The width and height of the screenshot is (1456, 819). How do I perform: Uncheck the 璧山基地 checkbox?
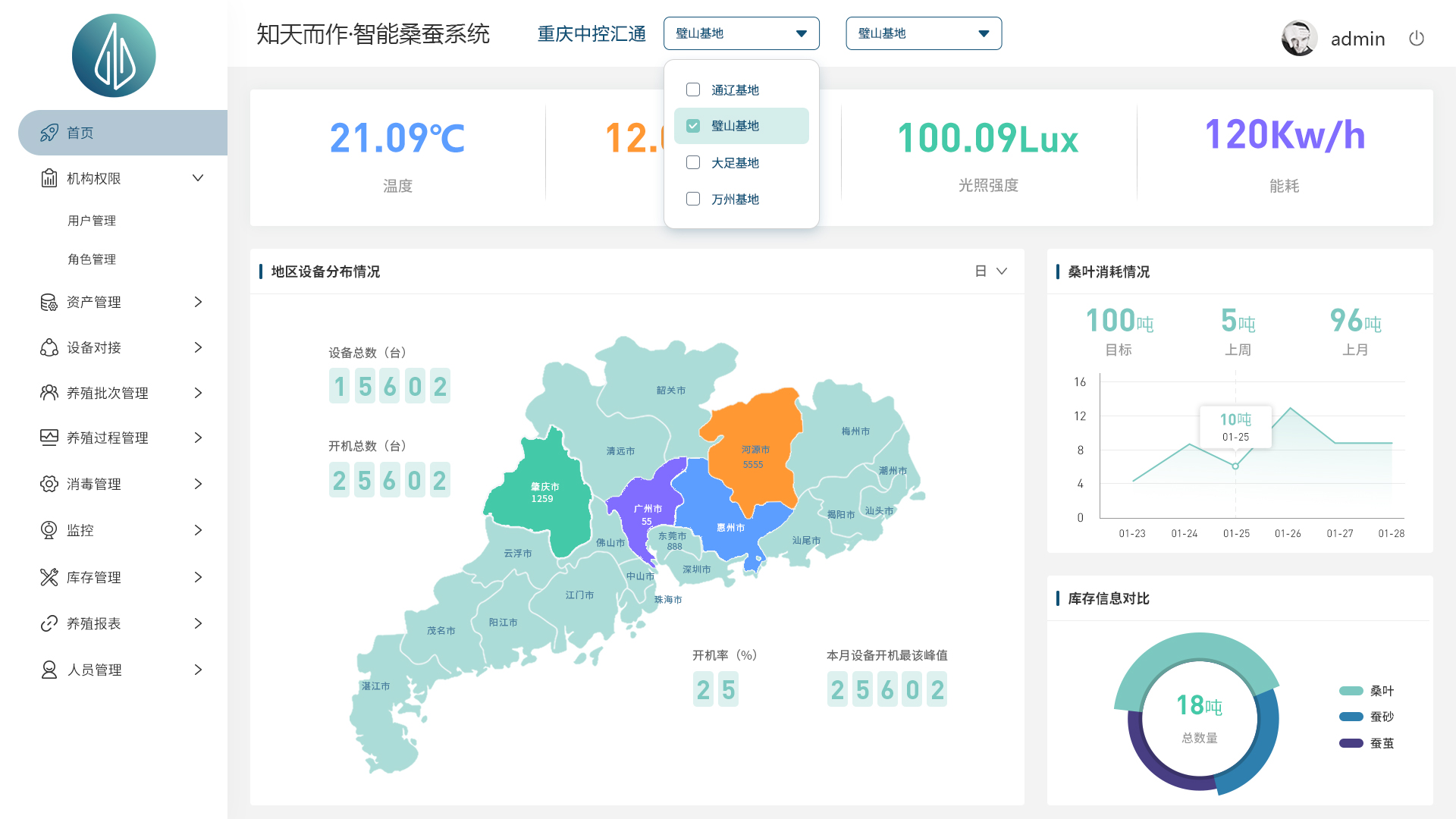pos(692,126)
